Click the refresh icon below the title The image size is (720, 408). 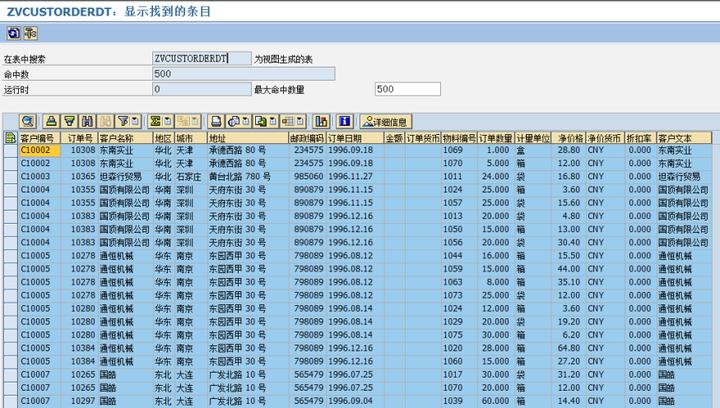click(14, 33)
